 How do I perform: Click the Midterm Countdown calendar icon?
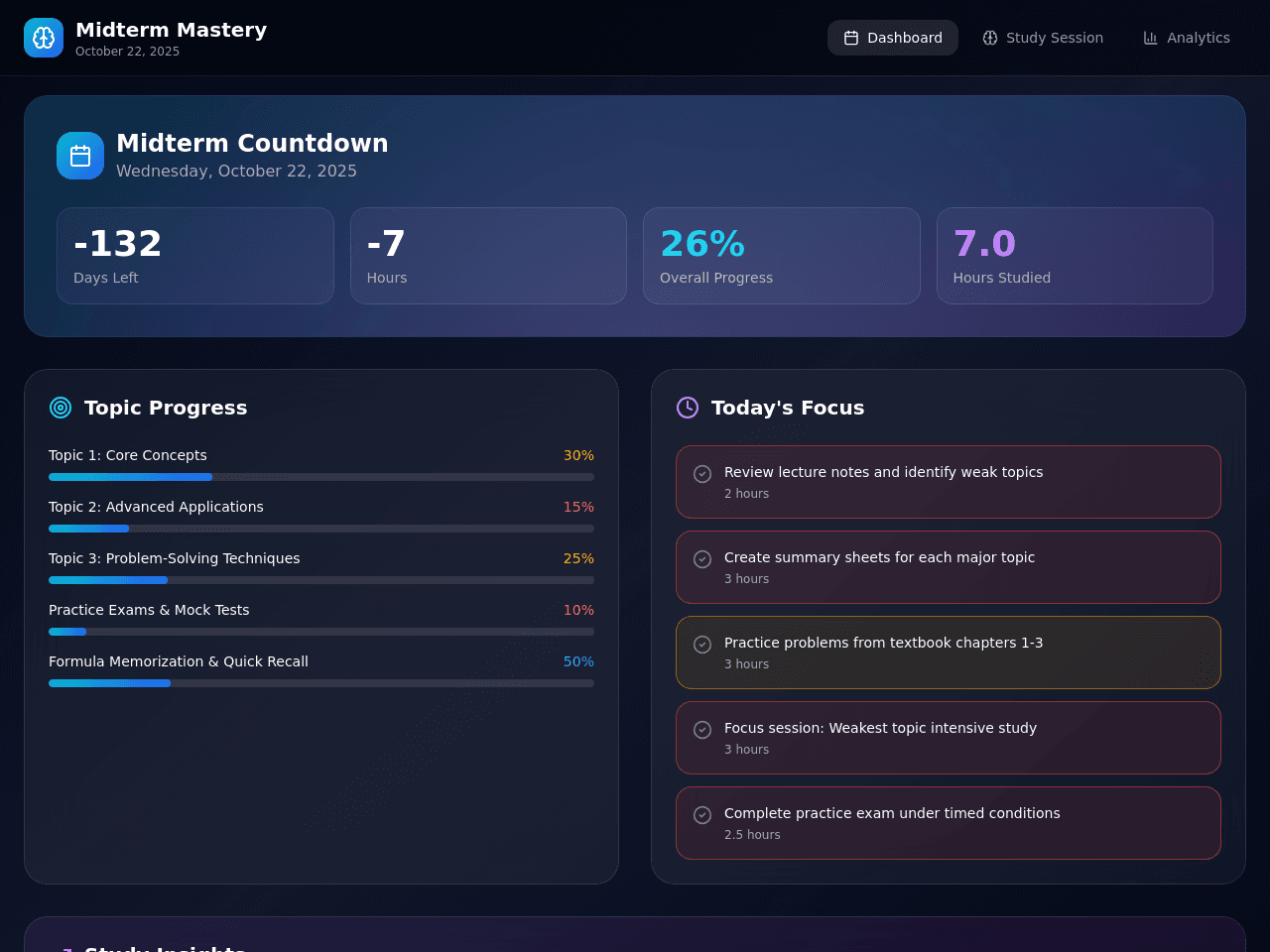click(80, 156)
